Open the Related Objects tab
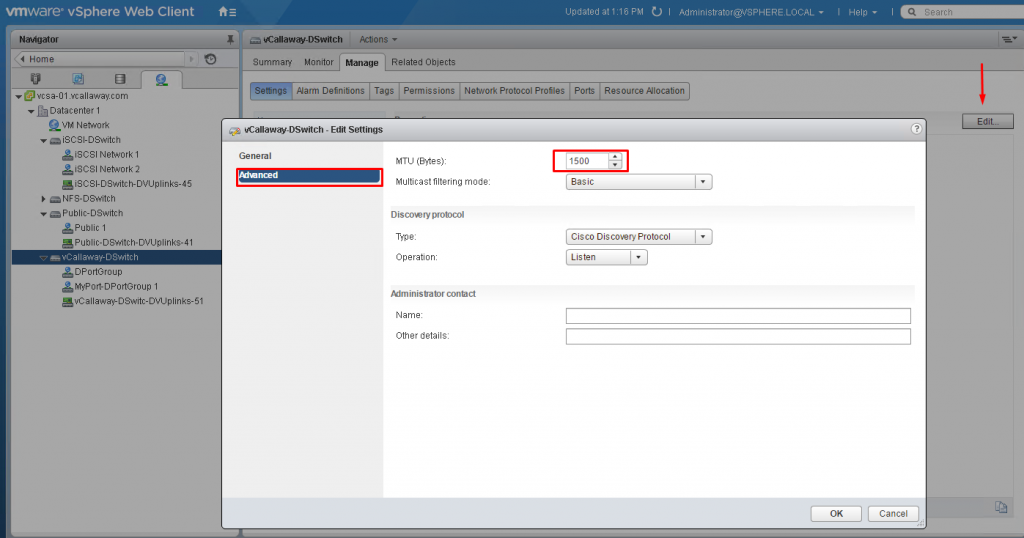Image resolution: width=1024 pixels, height=538 pixels. tap(423, 62)
